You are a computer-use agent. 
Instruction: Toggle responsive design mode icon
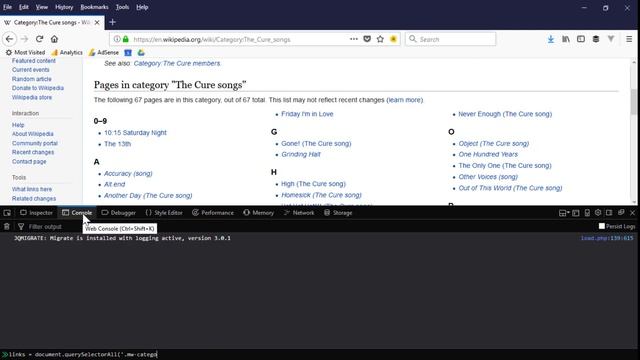pos(587,213)
